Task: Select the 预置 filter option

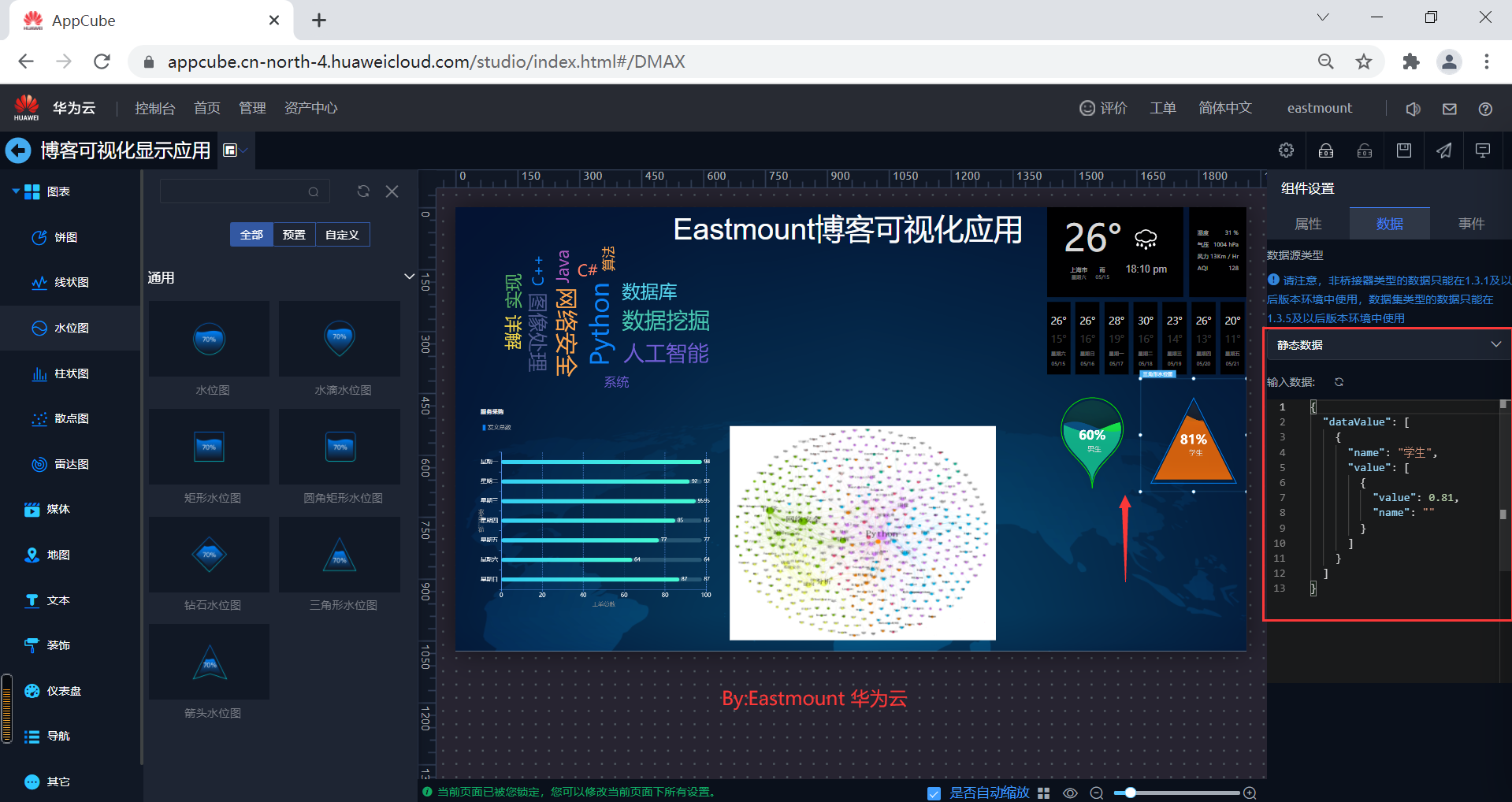Action: (294, 235)
